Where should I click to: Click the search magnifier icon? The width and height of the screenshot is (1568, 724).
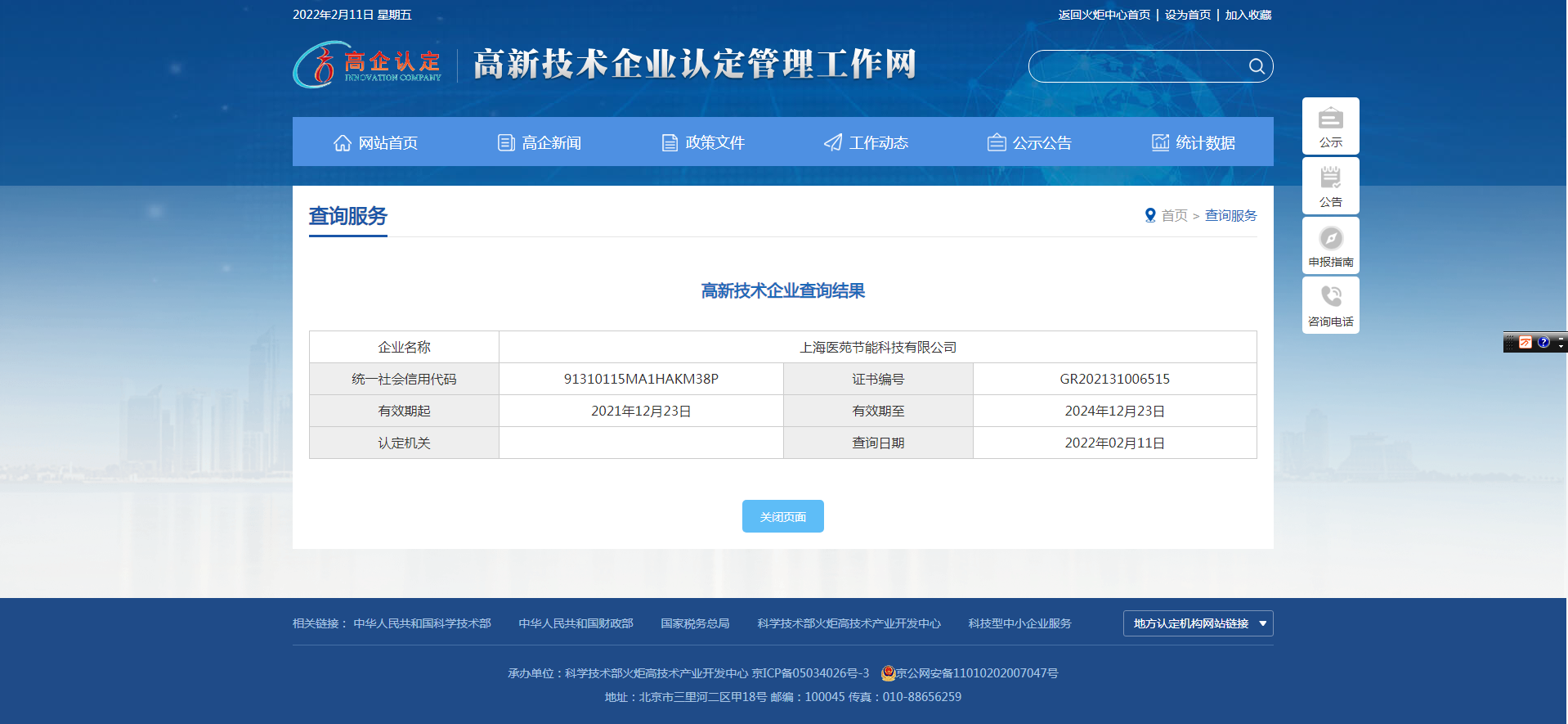pyautogui.click(x=1257, y=66)
